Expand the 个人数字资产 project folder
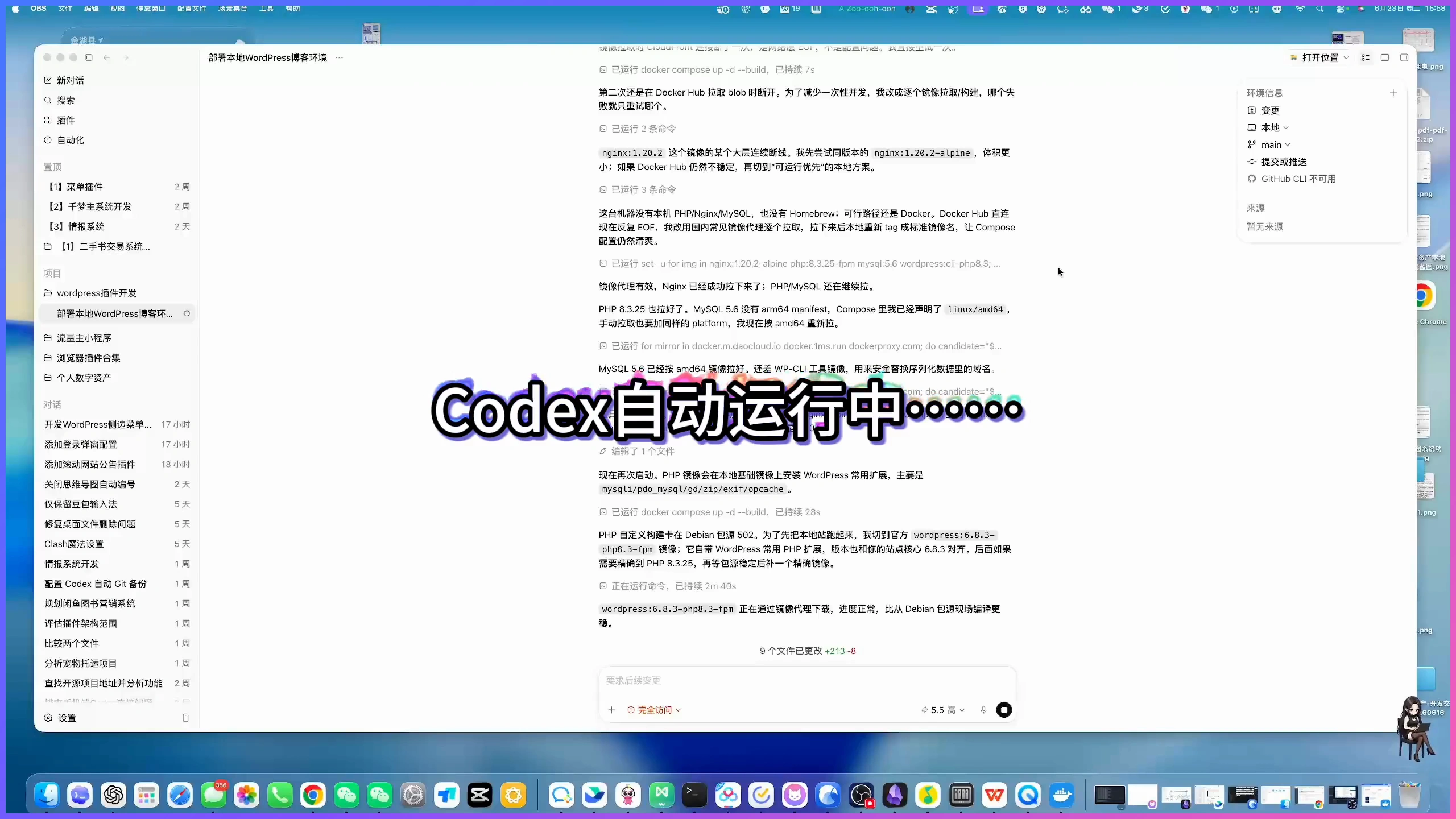The image size is (1456, 819). coord(118,378)
